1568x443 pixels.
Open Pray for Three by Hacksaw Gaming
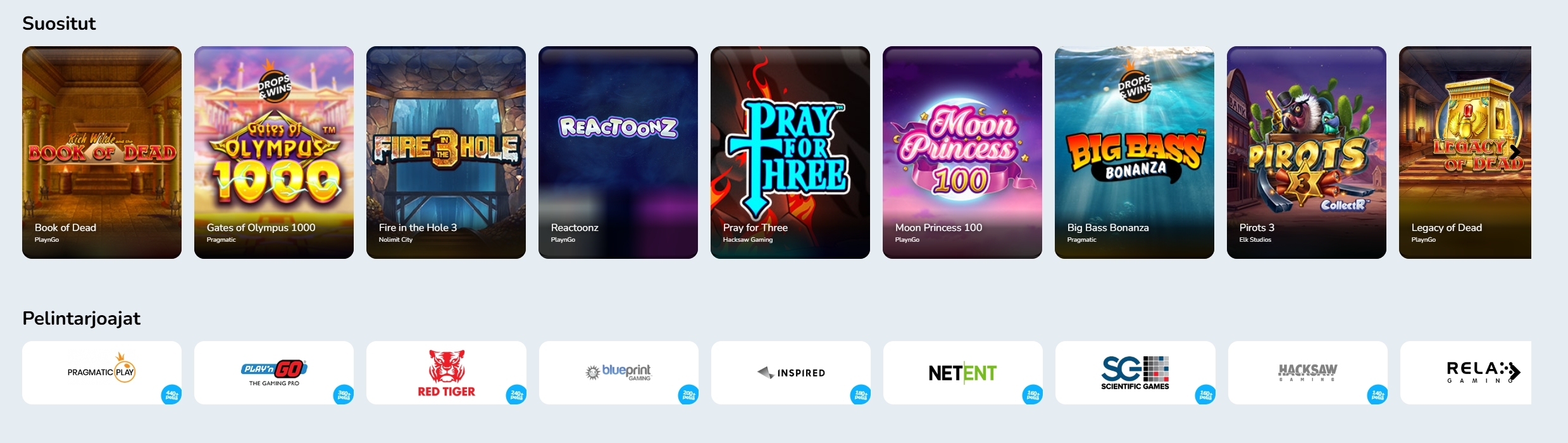coord(790,152)
